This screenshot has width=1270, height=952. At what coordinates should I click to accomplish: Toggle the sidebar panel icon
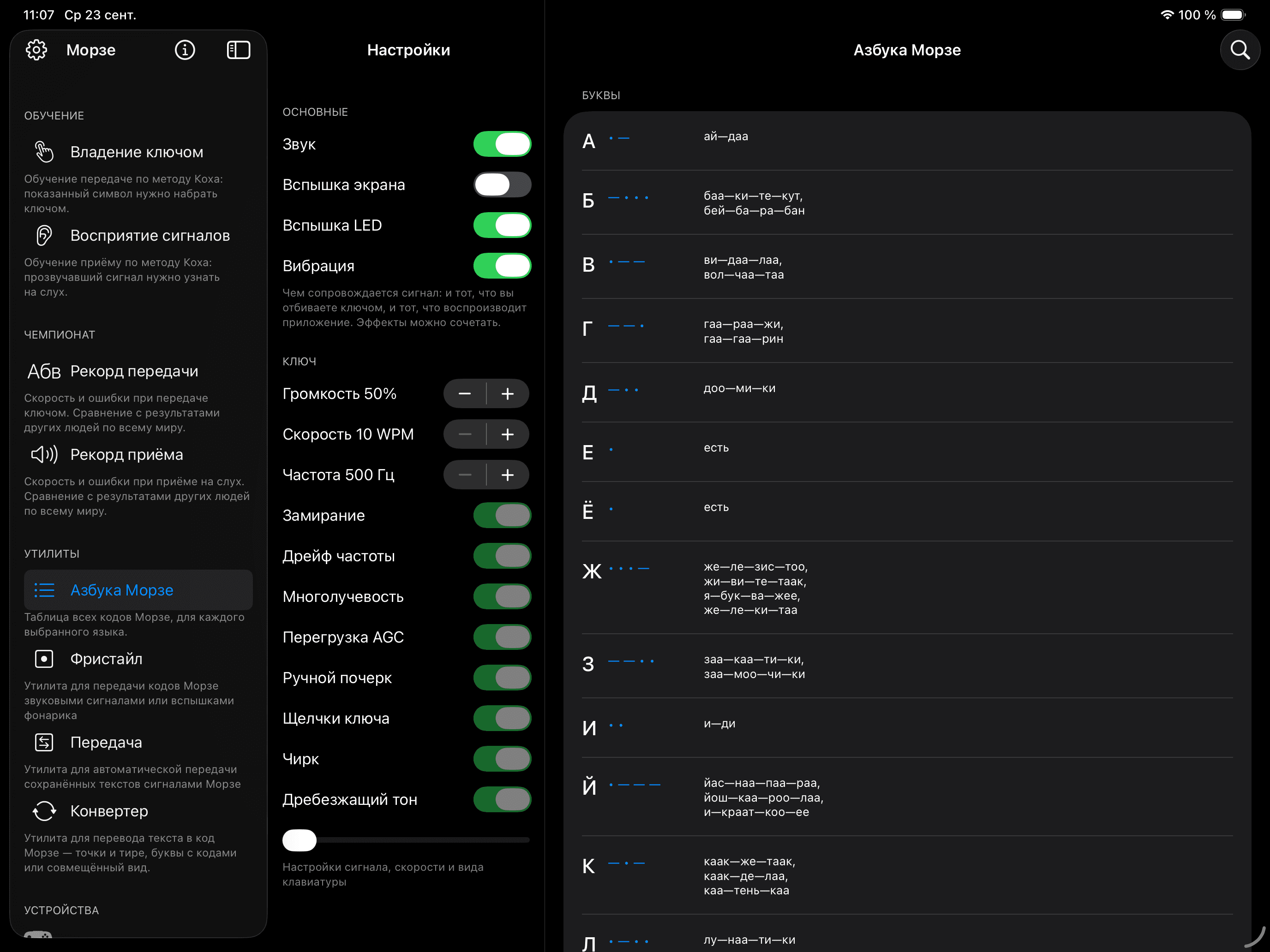[238, 50]
